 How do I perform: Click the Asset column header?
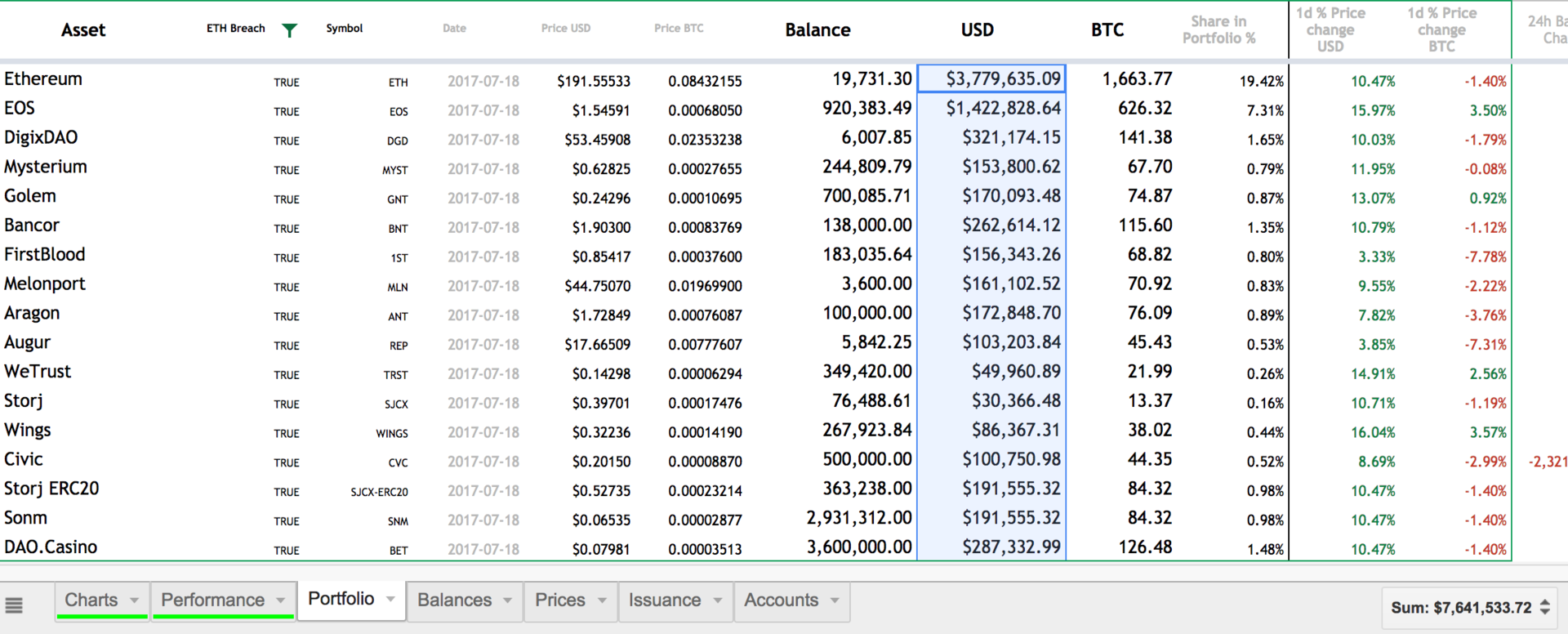(x=83, y=30)
